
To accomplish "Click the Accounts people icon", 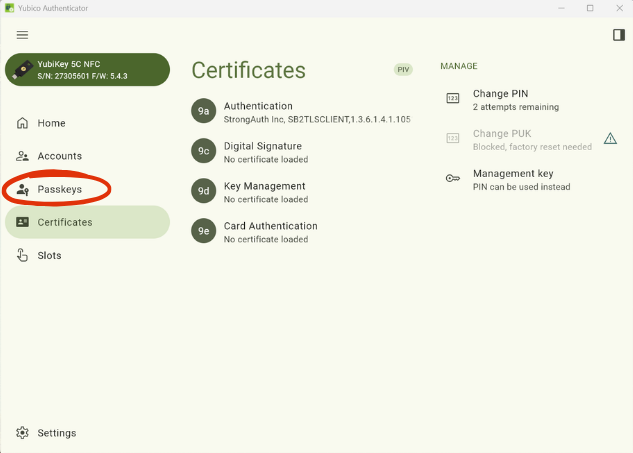I will (x=22, y=156).
